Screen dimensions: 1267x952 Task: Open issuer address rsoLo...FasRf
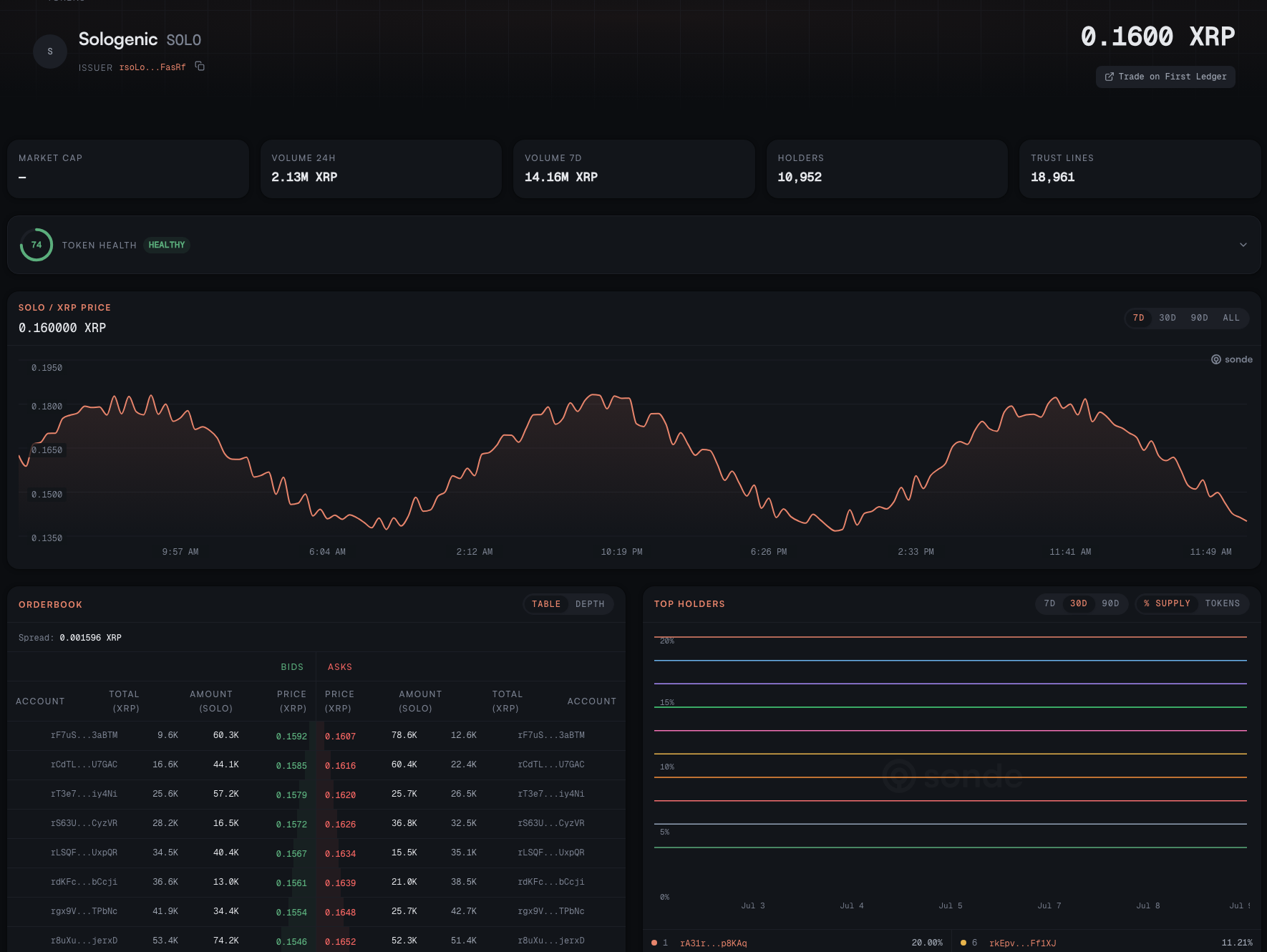coord(152,67)
